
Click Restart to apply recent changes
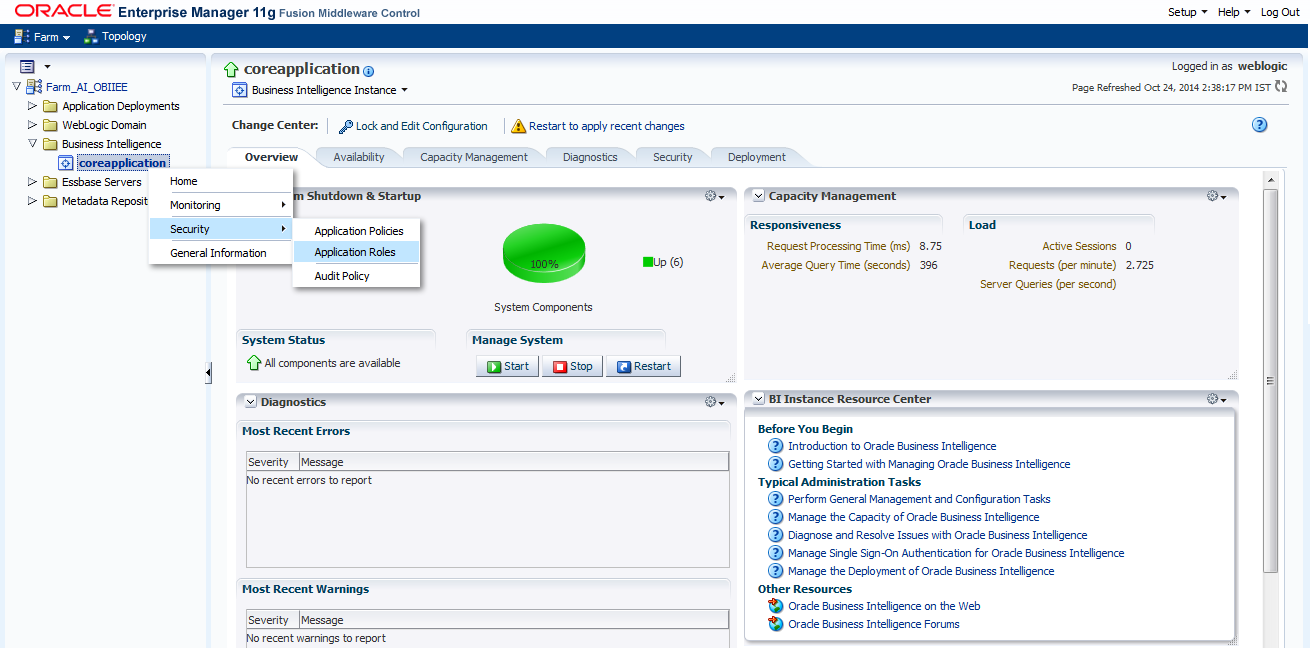pyautogui.click(x=598, y=126)
